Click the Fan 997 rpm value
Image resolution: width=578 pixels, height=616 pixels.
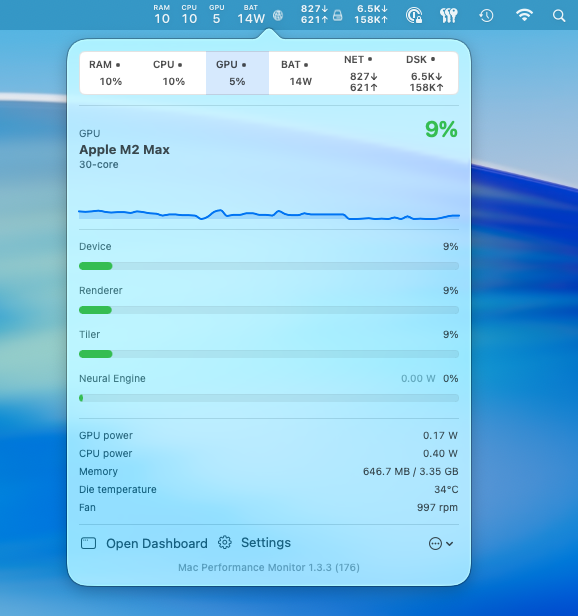coord(437,508)
